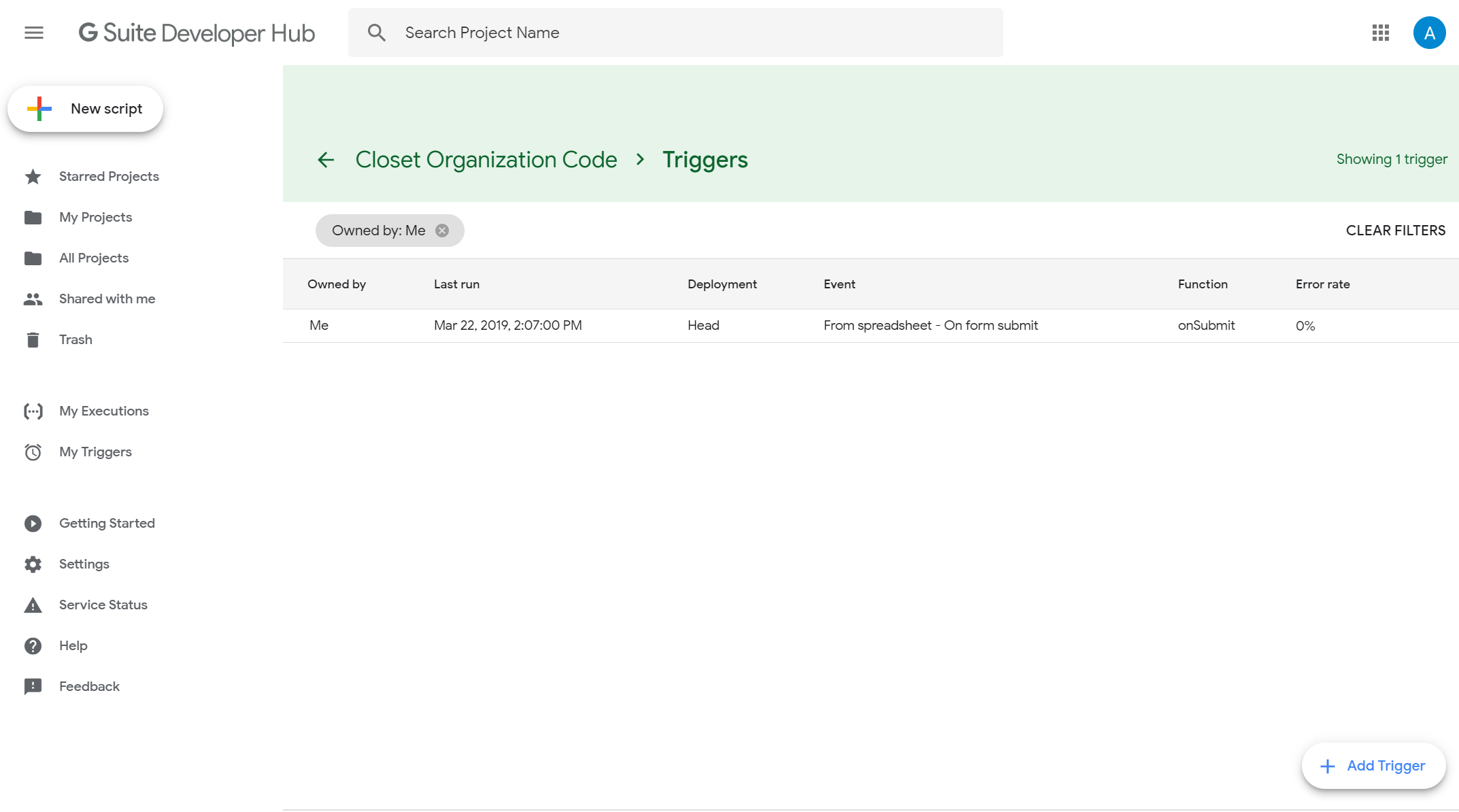Click the Mar 22, 2019, 2:07:00 PM cell
The height and width of the screenshot is (812, 1459).
pos(507,325)
